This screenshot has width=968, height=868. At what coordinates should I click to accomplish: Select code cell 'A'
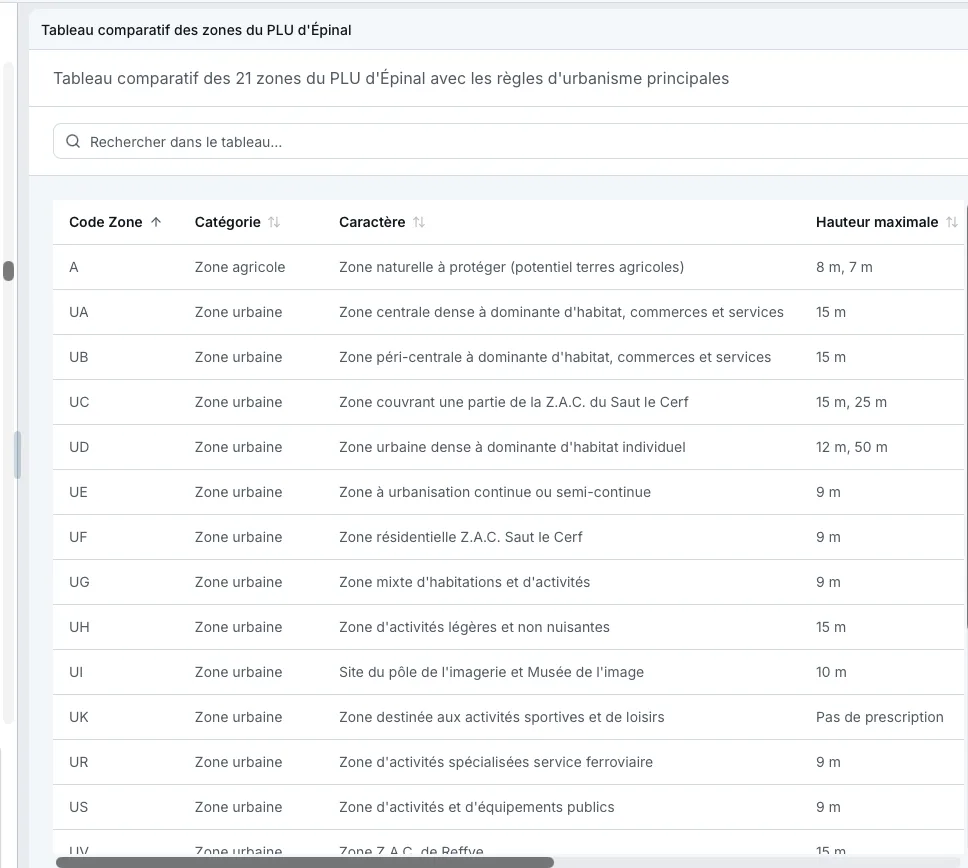coord(74,267)
